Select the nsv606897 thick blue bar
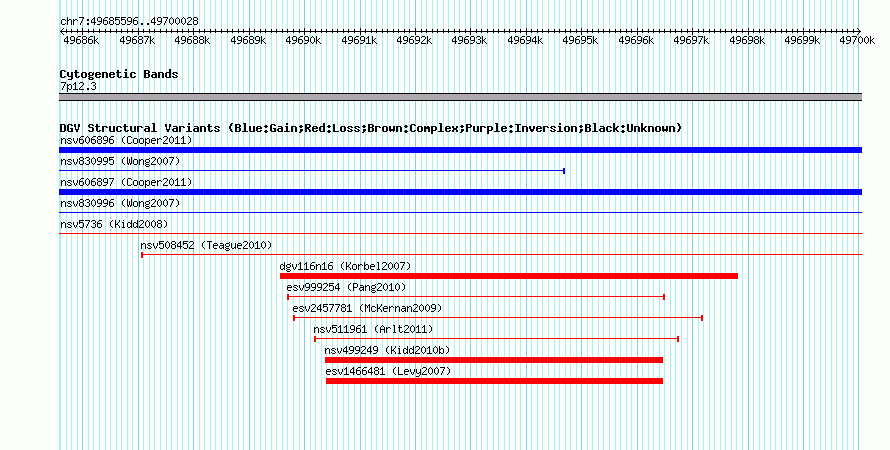This screenshot has height=450, width=890. (x=460, y=192)
